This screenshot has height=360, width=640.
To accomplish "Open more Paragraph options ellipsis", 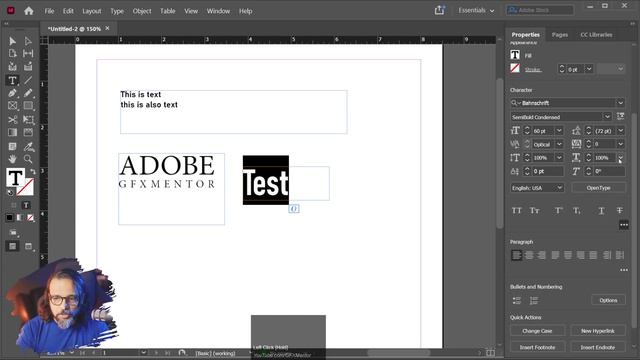I will click(x=624, y=270).
